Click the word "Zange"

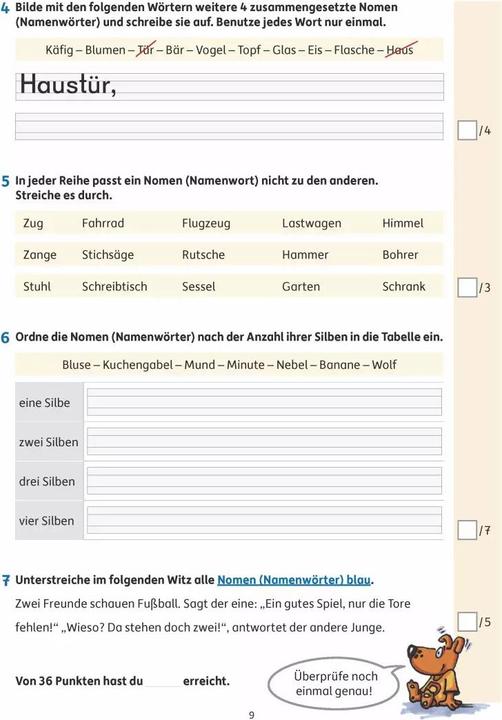[x=40, y=255]
